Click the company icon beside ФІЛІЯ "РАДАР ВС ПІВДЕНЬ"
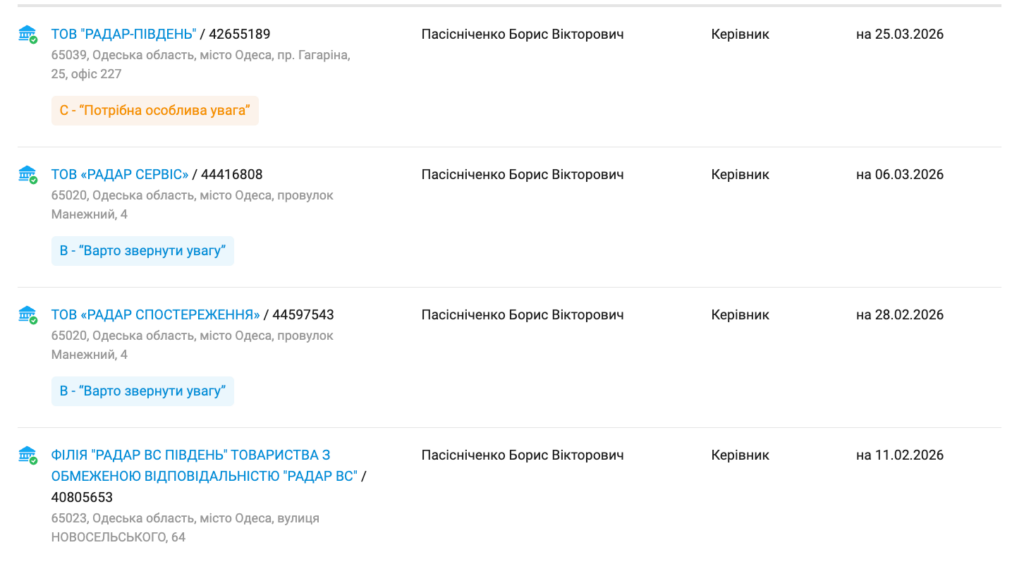 coord(28,456)
